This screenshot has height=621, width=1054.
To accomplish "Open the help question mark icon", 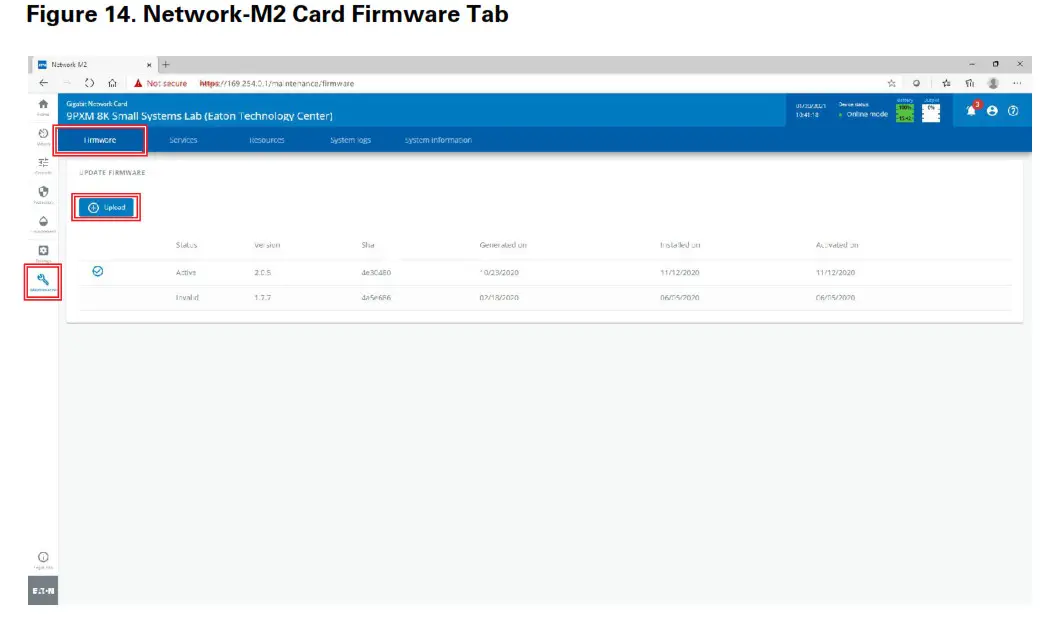I will 1013,111.
